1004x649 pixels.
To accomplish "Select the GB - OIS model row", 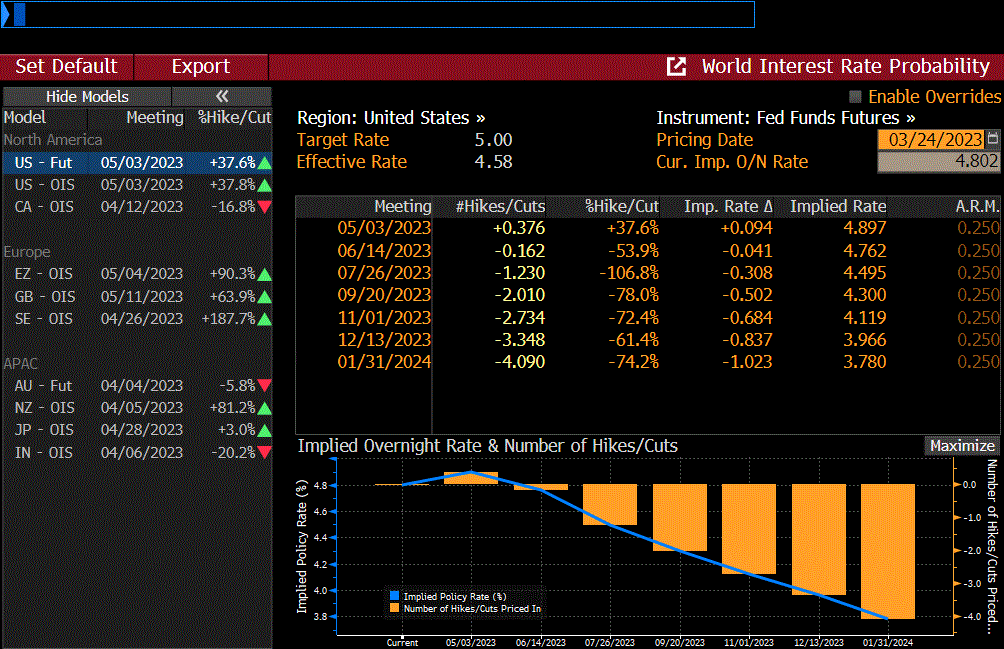I will [x=137, y=296].
